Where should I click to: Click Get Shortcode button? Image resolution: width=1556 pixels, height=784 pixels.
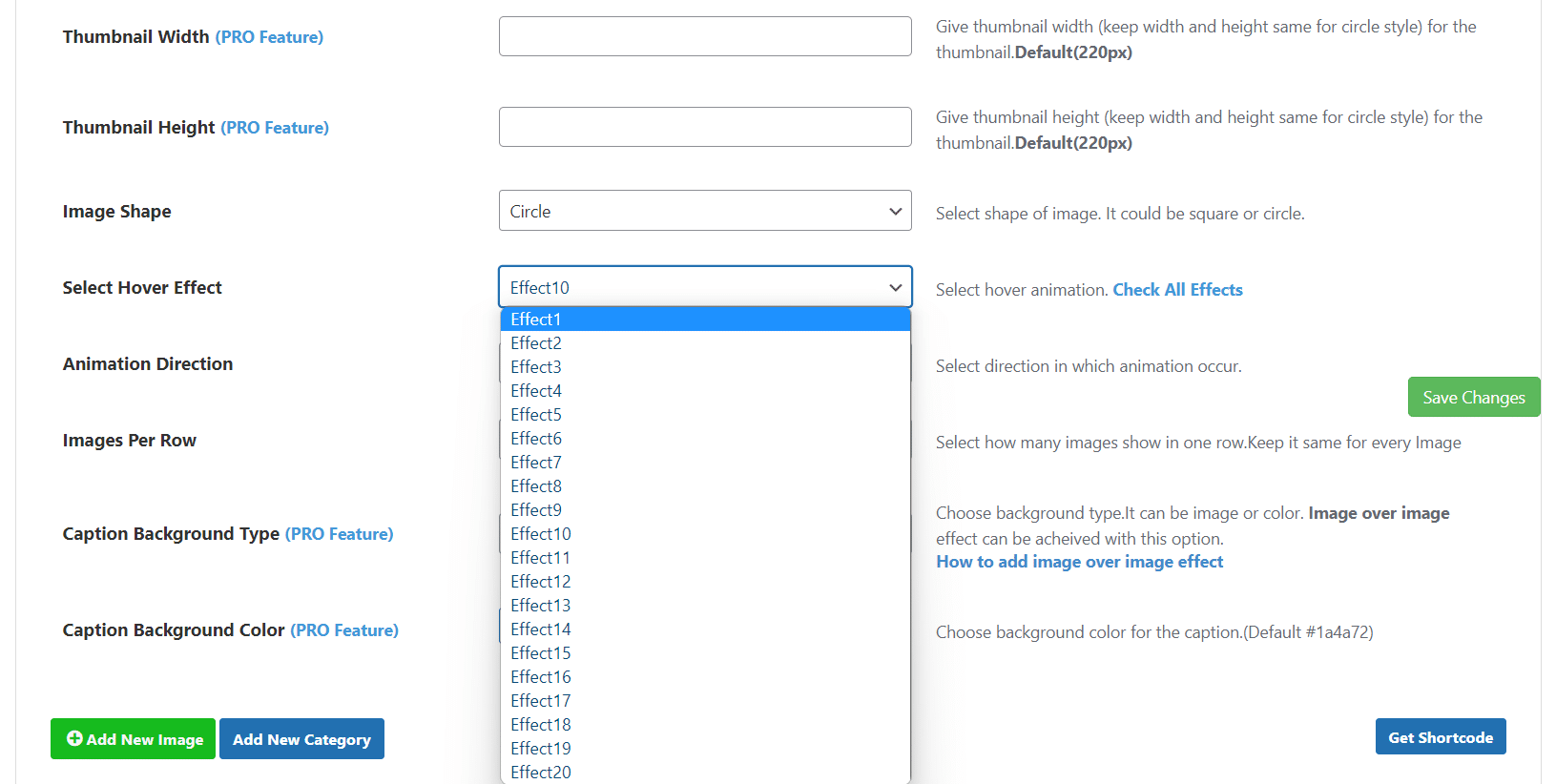1440,737
